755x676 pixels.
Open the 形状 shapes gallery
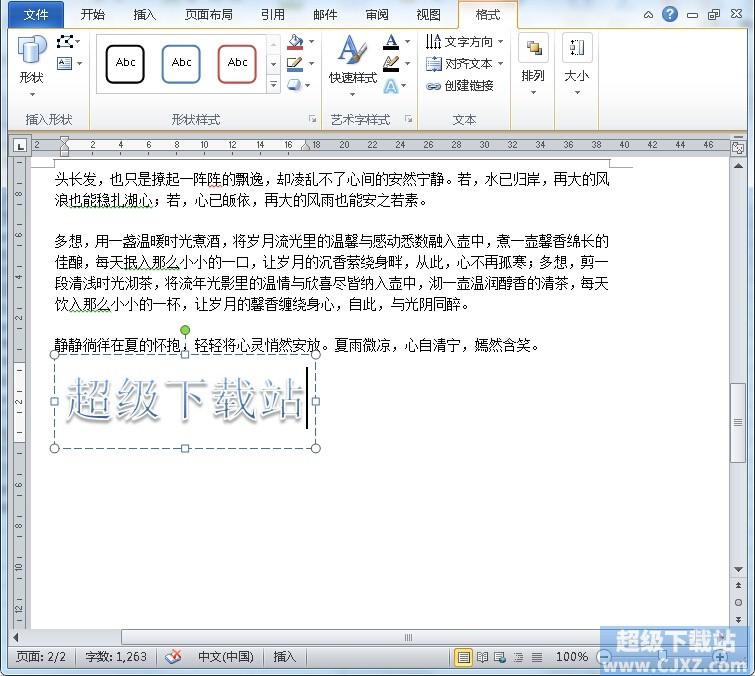coord(31,62)
